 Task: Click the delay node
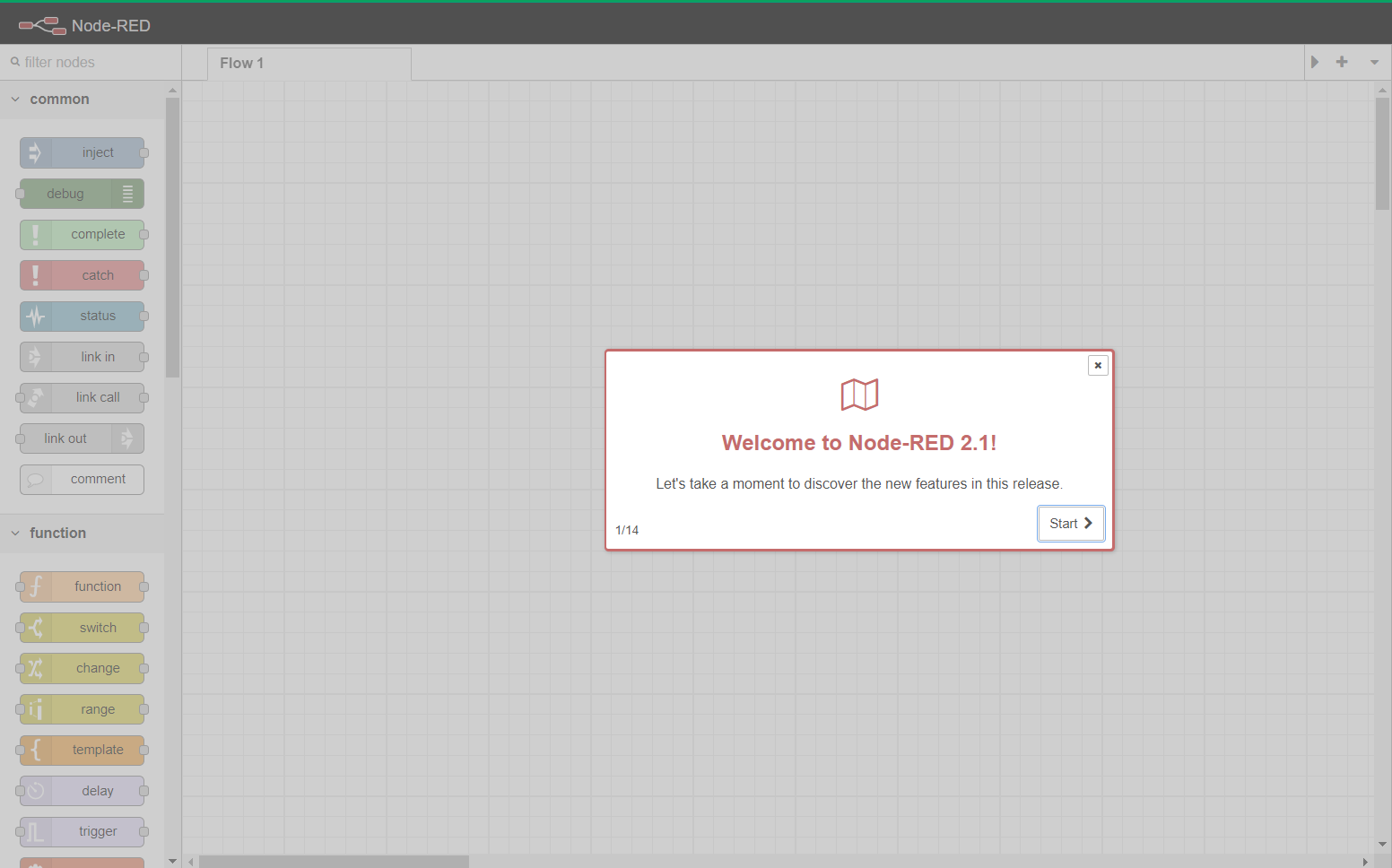pyautogui.click(x=83, y=791)
